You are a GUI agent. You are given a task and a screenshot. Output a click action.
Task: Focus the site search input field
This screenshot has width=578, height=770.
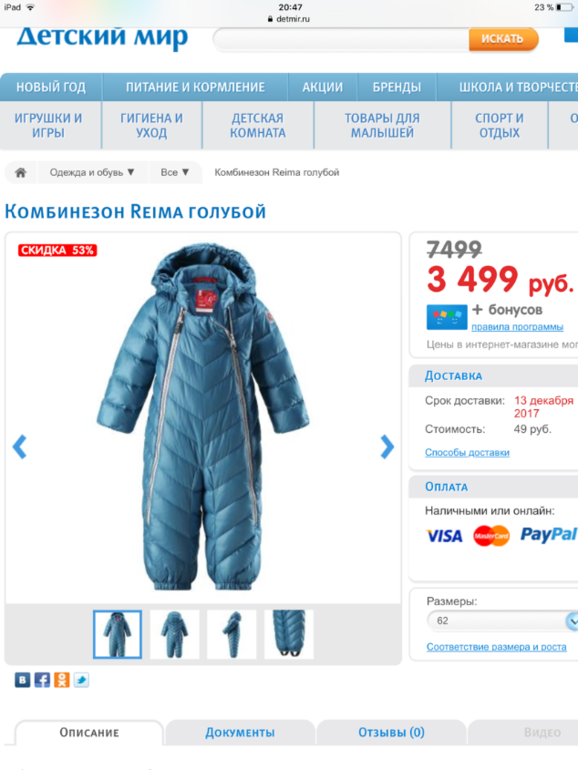[x=341, y=39]
